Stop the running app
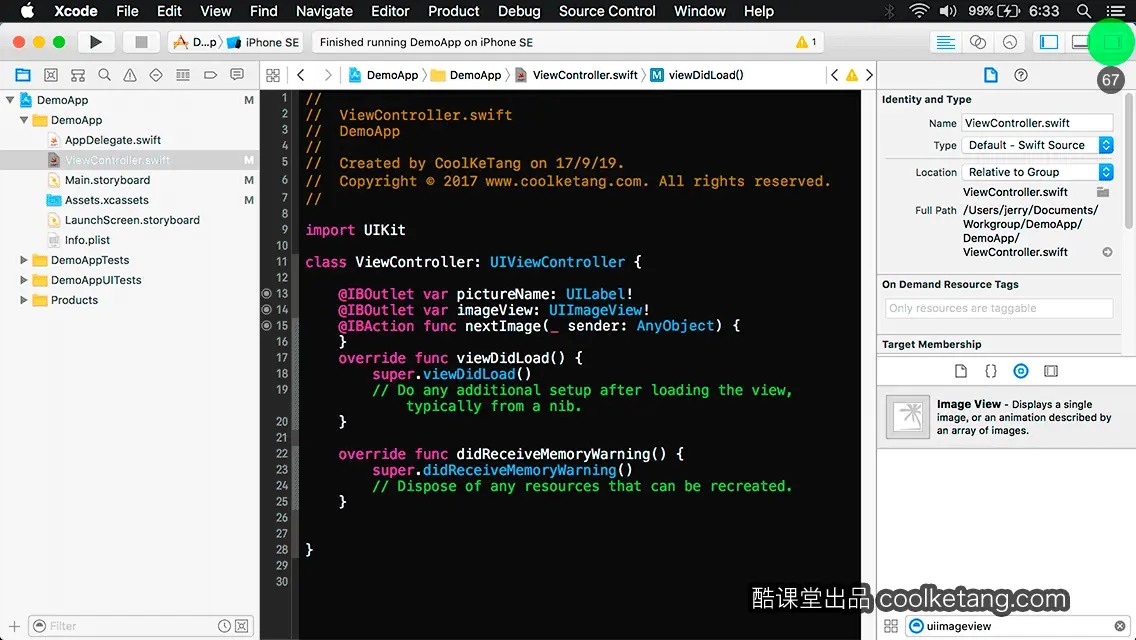 coord(141,42)
